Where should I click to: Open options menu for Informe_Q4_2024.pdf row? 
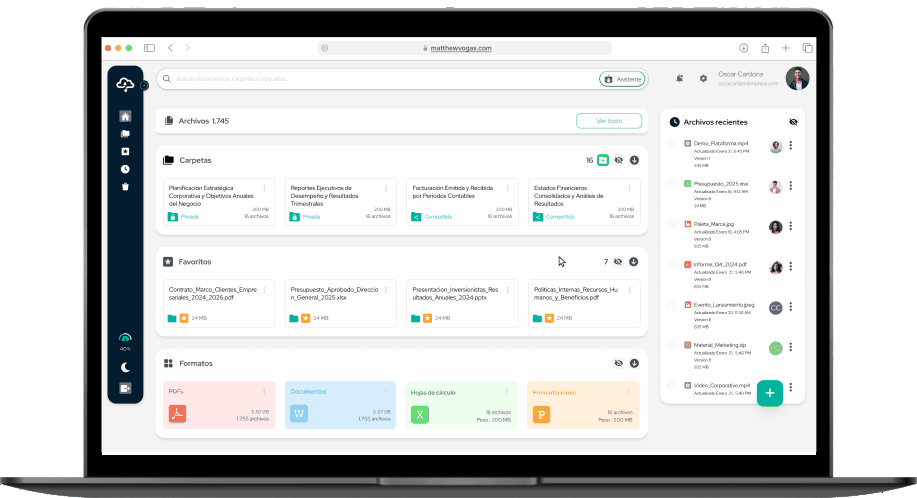791,266
